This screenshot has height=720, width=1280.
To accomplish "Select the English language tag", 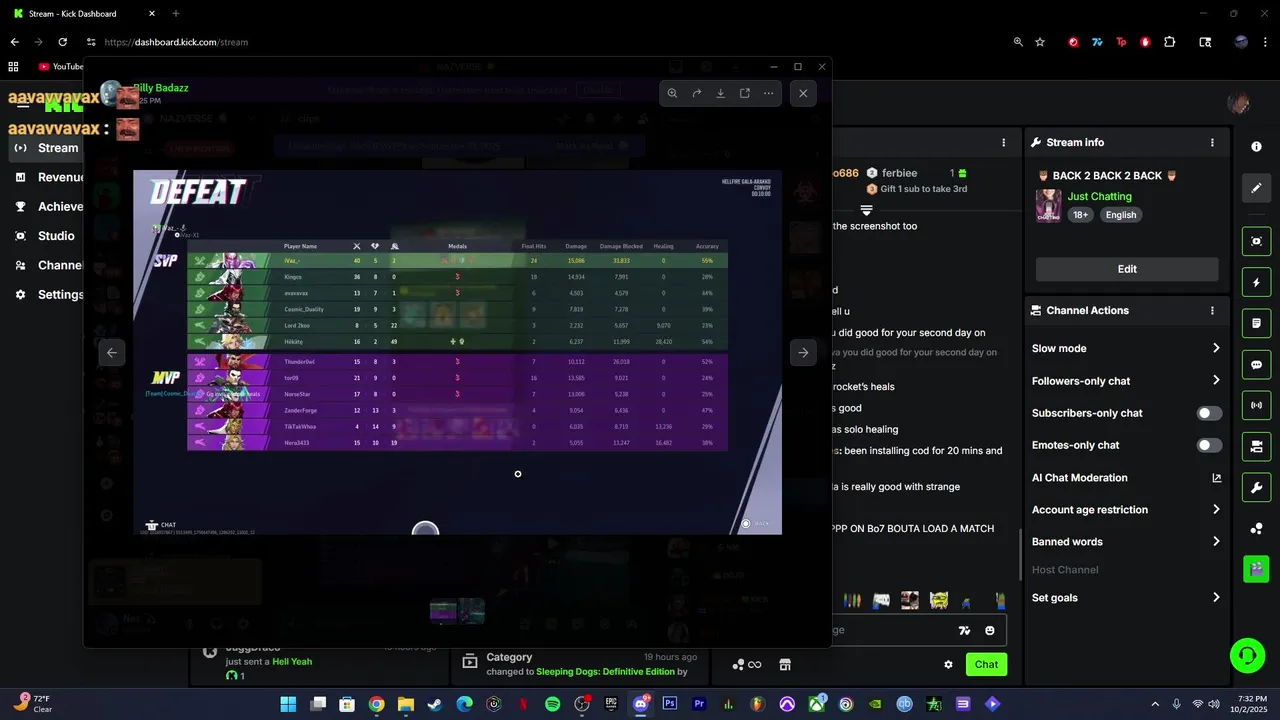I will click(x=1121, y=215).
